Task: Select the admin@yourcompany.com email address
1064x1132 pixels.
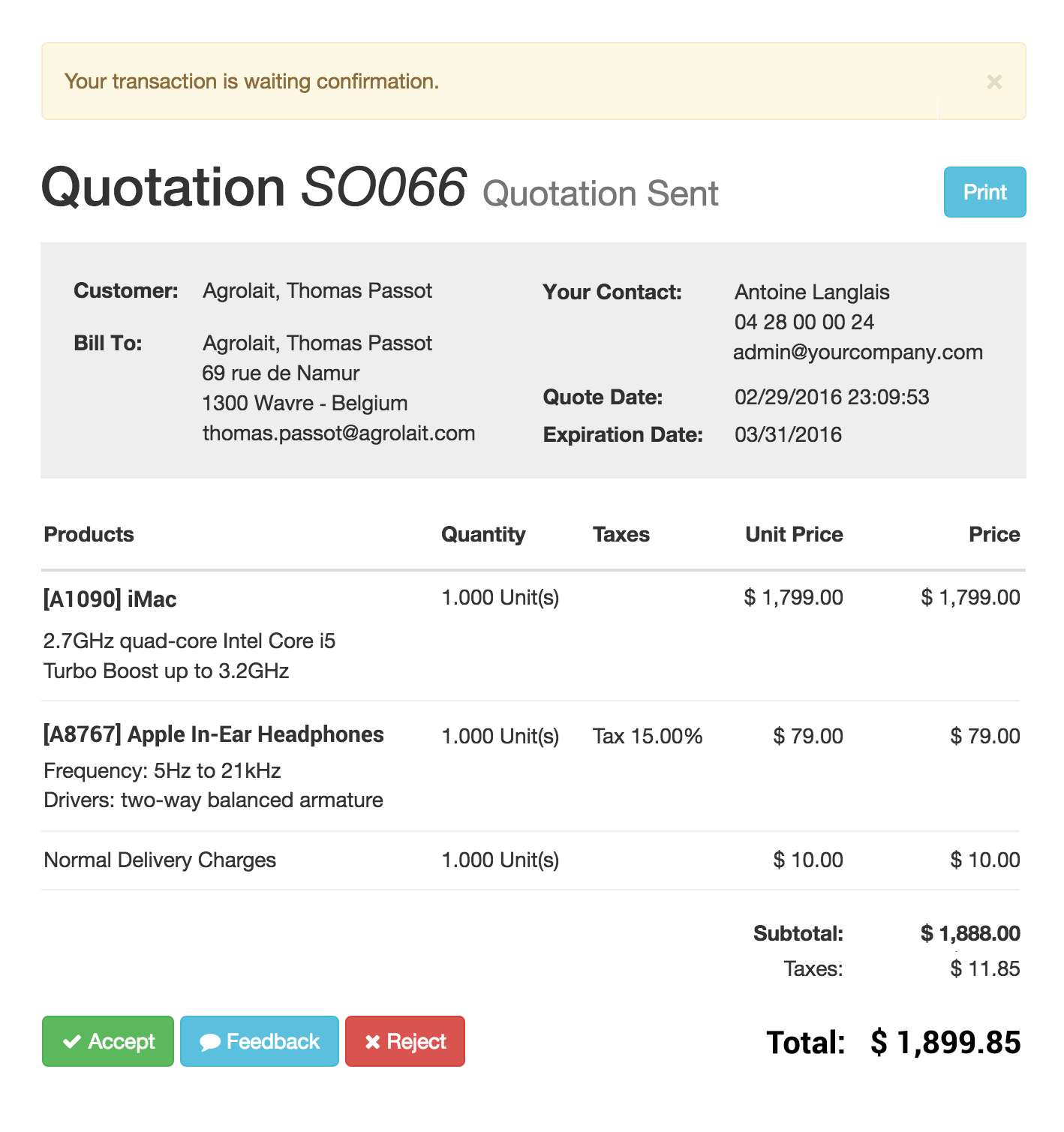Action: click(x=858, y=353)
